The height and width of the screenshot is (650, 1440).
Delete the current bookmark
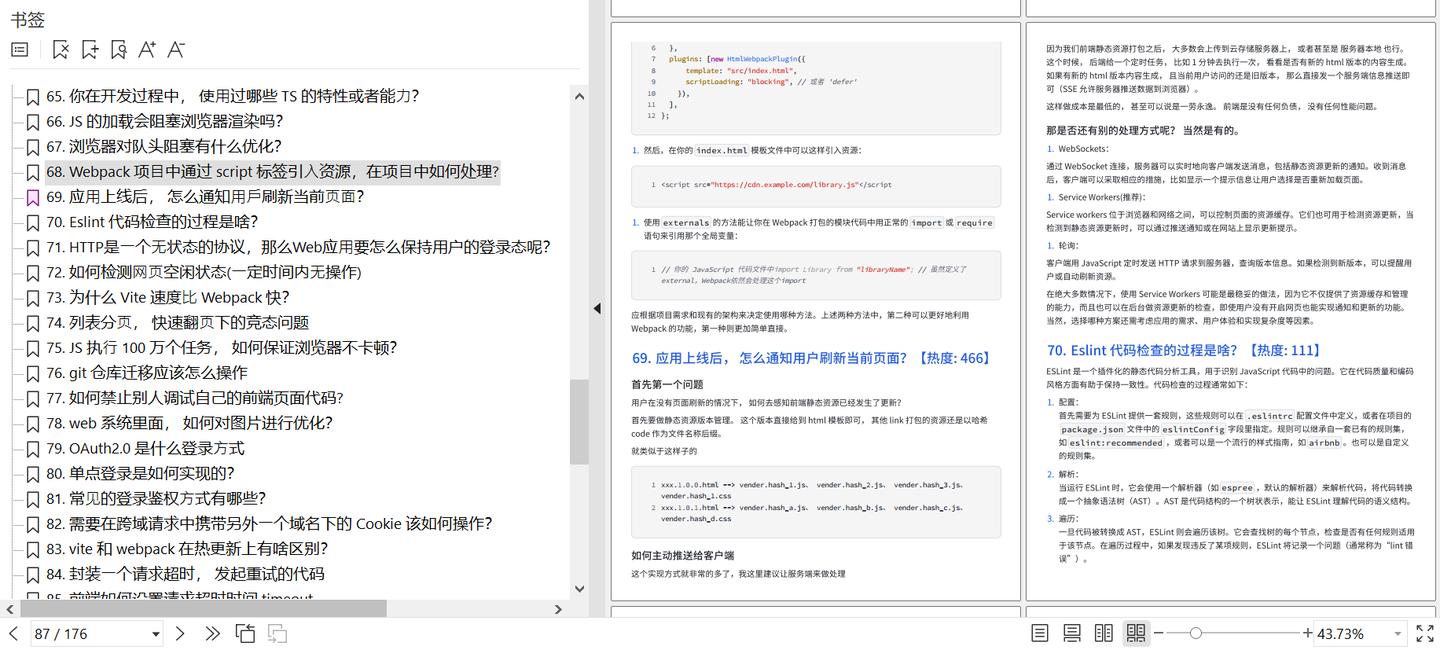pos(60,49)
